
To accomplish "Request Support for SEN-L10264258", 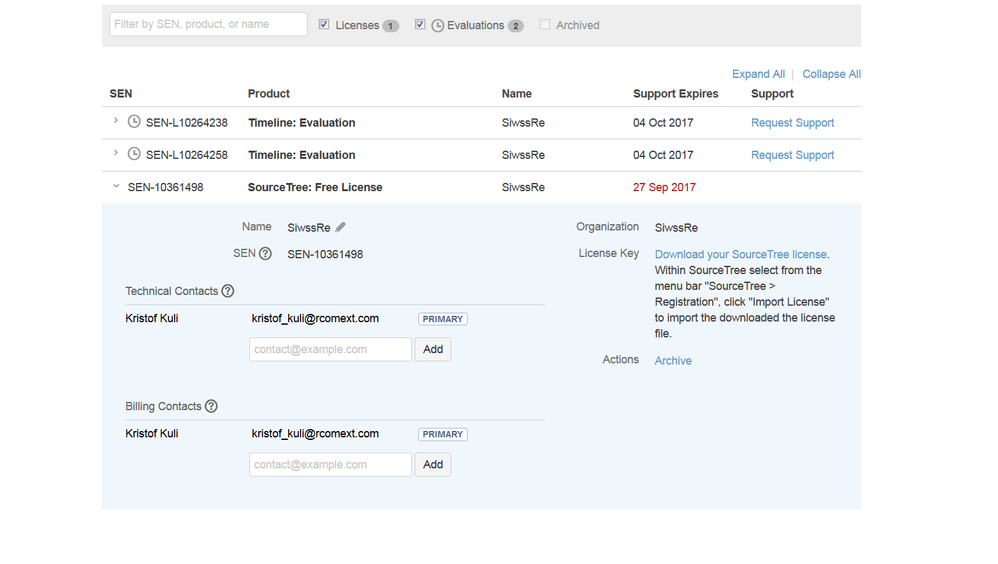I will pos(792,155).
